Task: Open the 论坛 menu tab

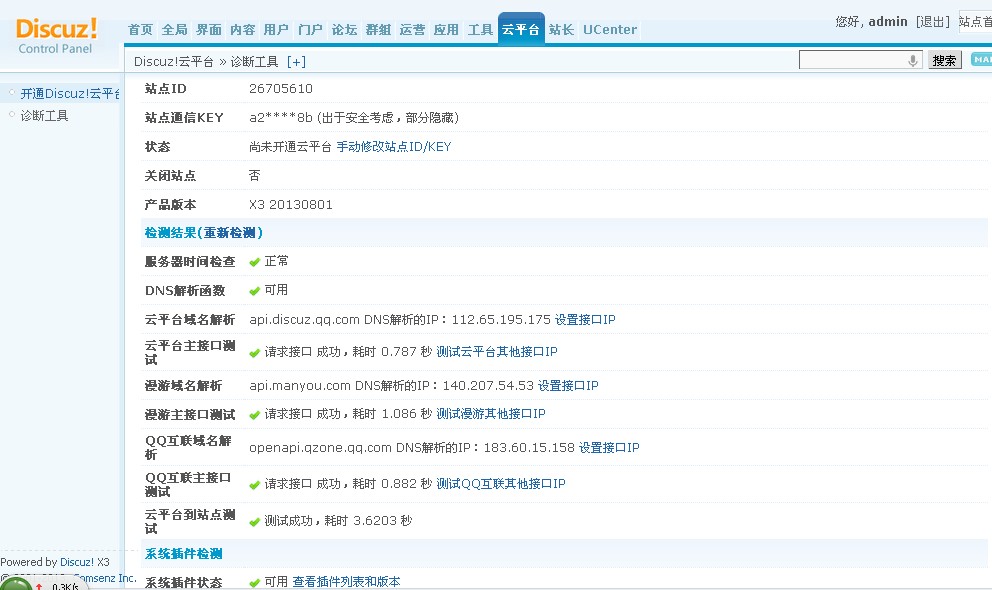Action: coord(344,30)
